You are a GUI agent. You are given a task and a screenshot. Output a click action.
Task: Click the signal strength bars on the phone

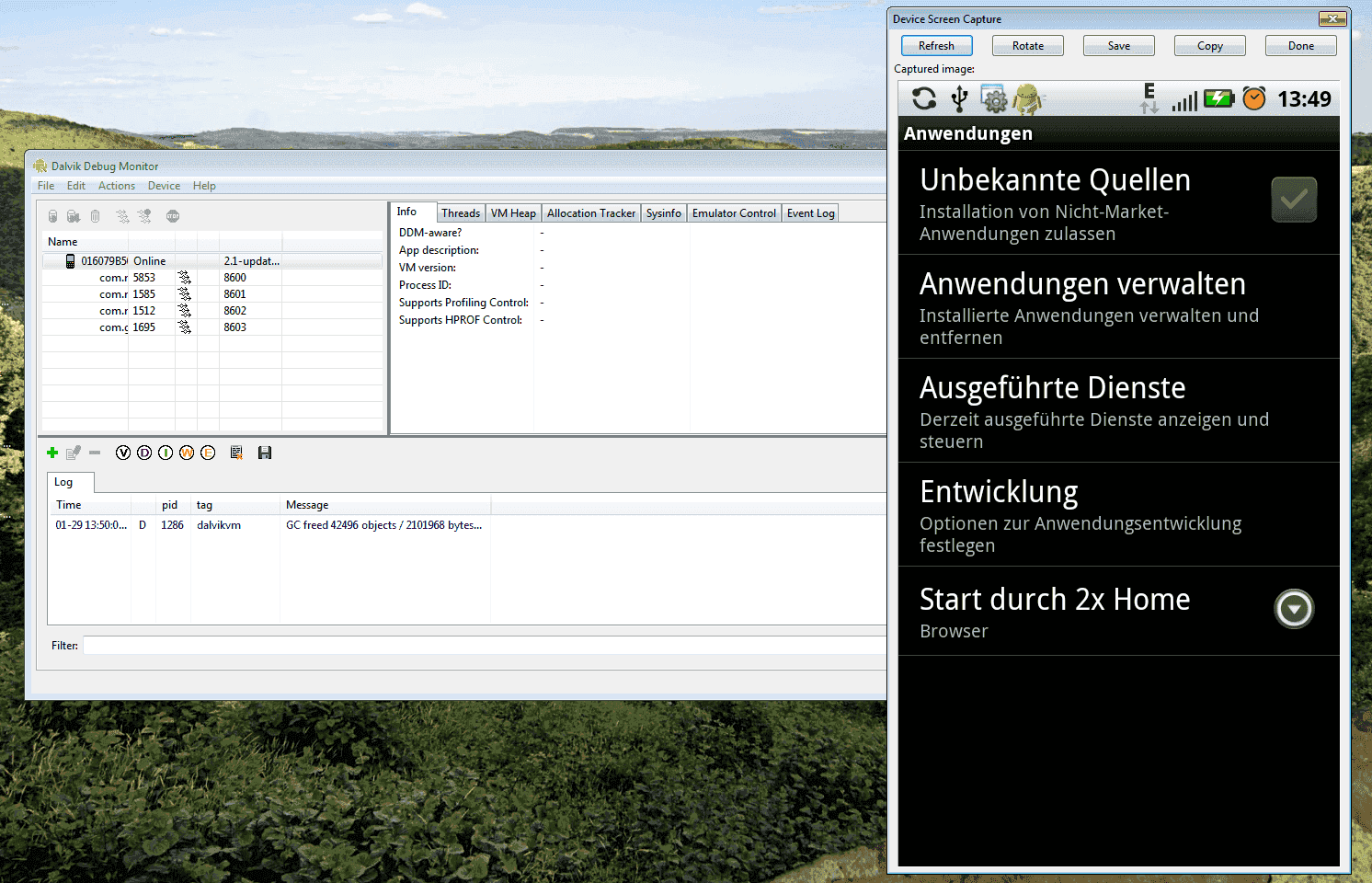[1184, 100]
